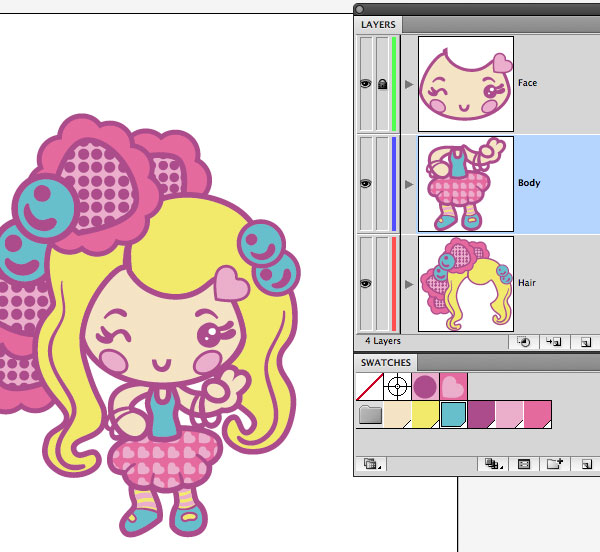
Task: Click the Hair layer thumbnail
Action: coord(466,284)
